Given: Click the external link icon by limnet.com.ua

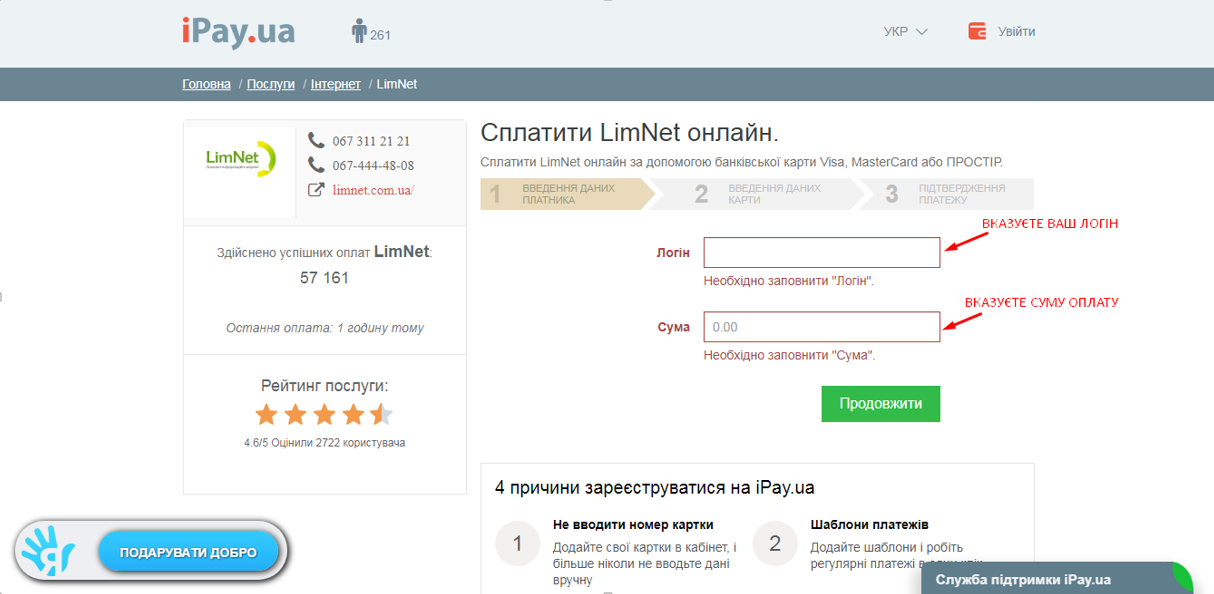Looking at the screenshot, I should [316, 190].
